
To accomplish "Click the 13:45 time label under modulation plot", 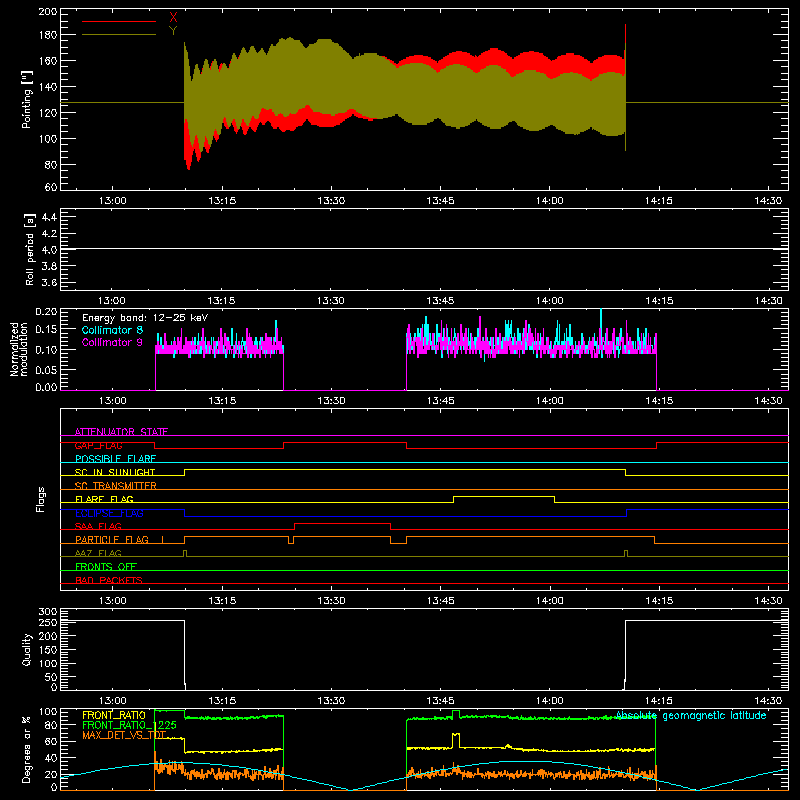I will click(440, 401).
